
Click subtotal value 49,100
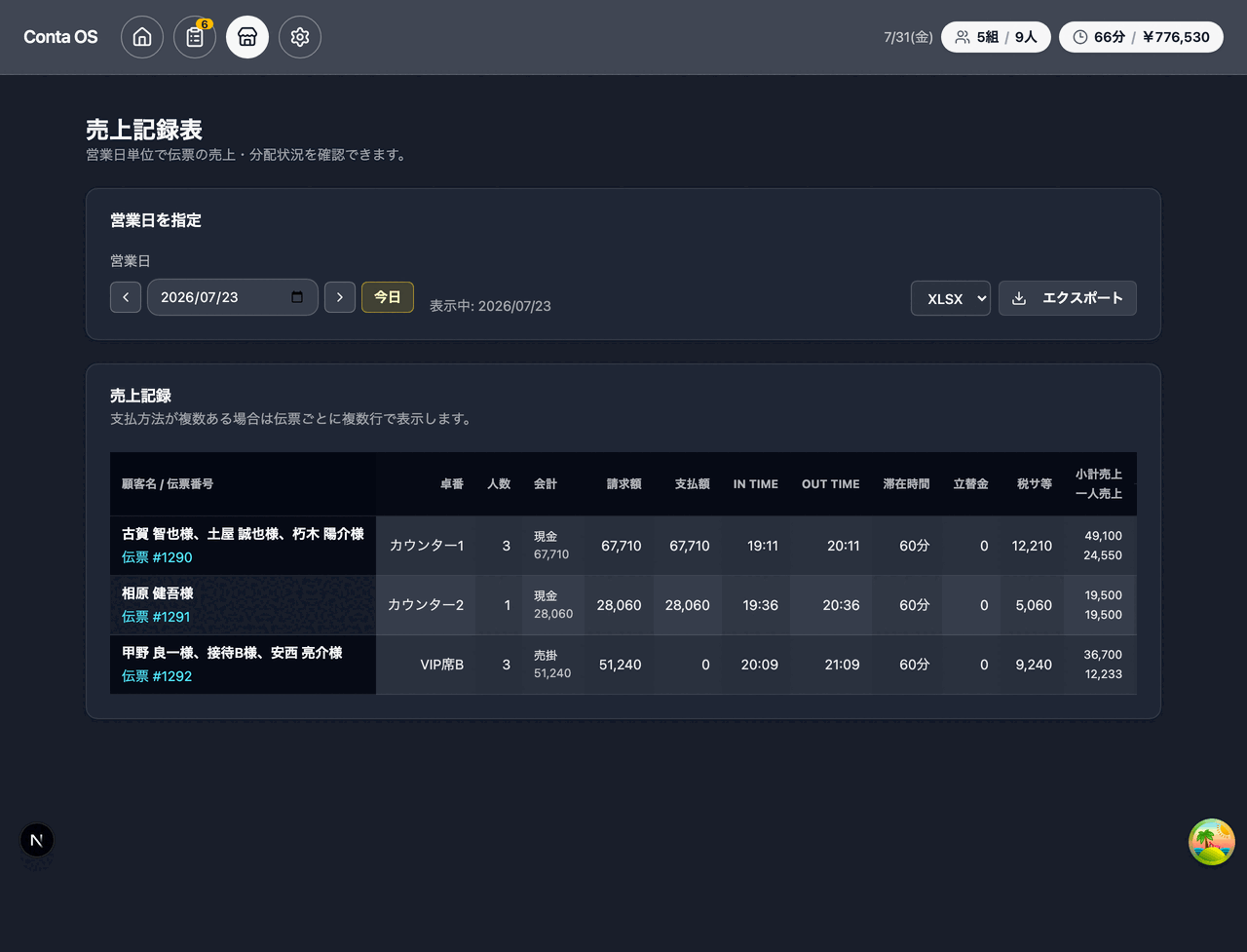point(1104,536)
